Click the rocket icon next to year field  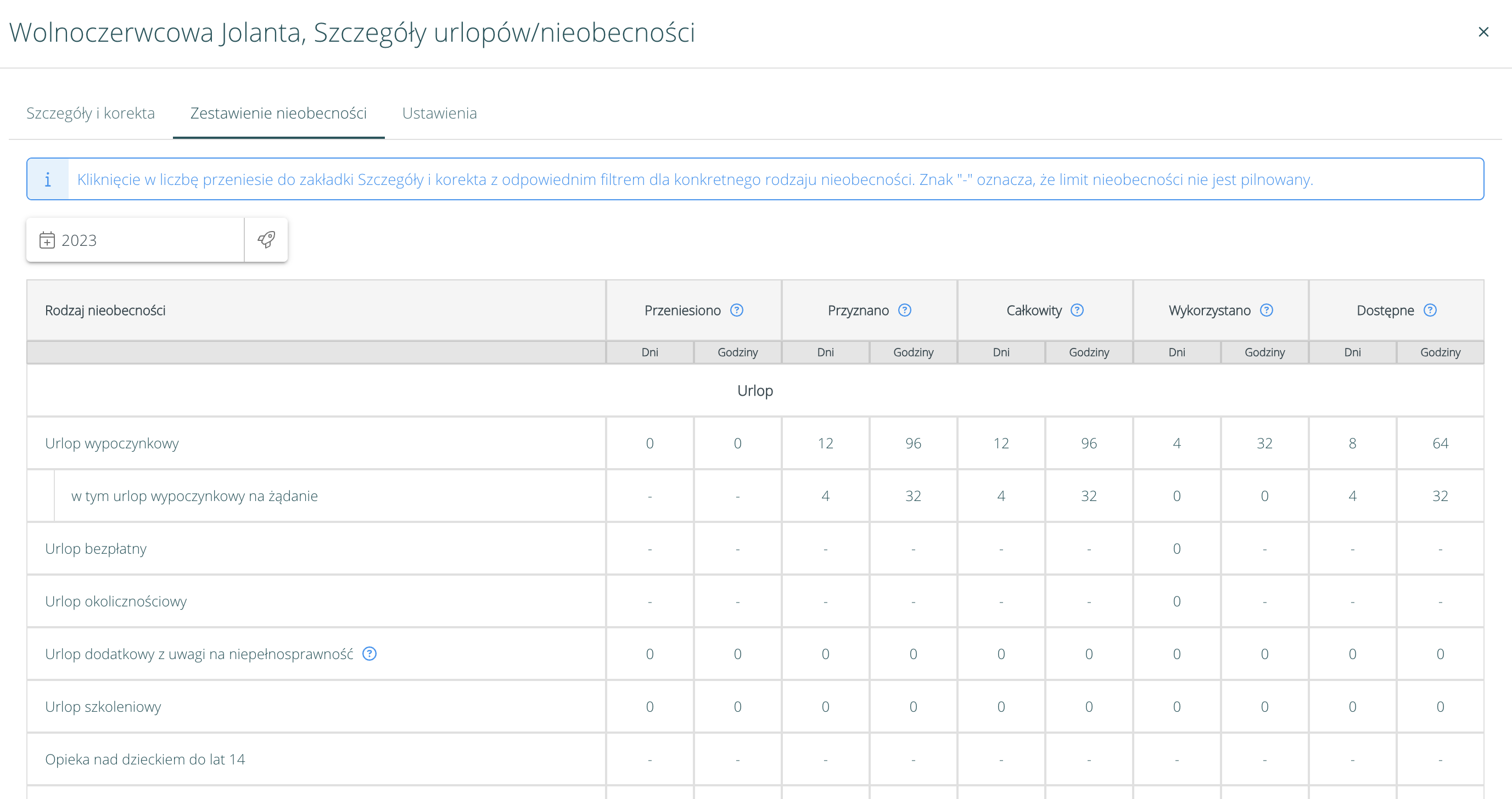[x=266, y=240]
